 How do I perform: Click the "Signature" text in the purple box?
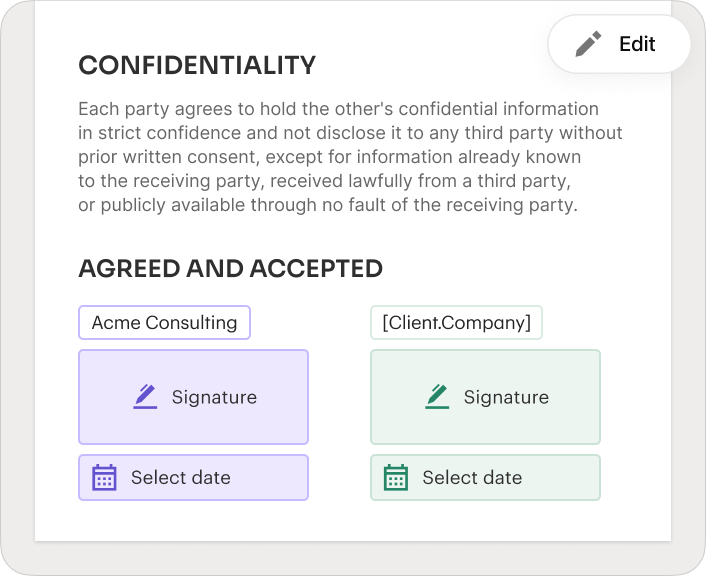pos(214,397)
